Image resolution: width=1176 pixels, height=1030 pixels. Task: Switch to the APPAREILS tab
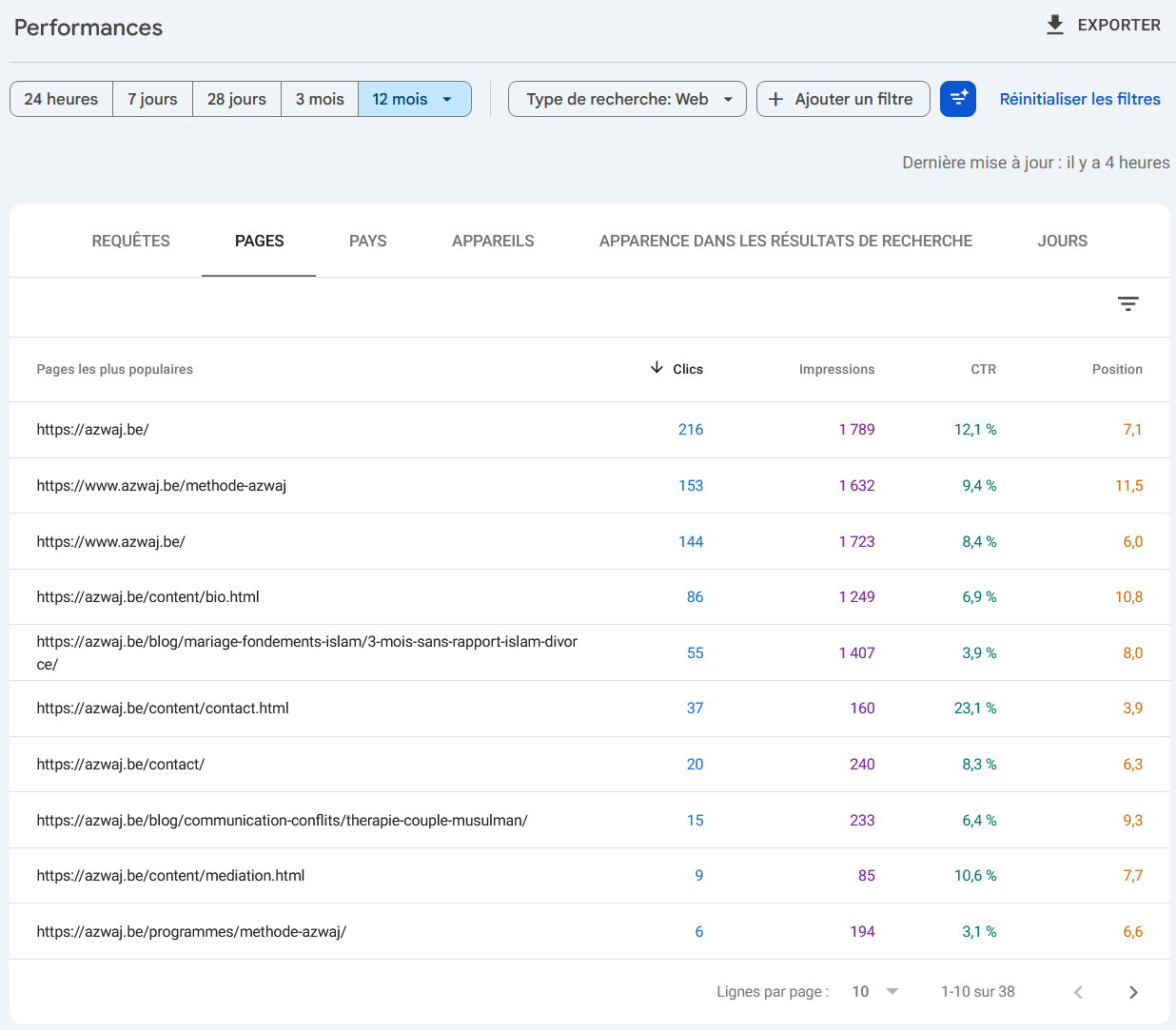click(493, 241)
